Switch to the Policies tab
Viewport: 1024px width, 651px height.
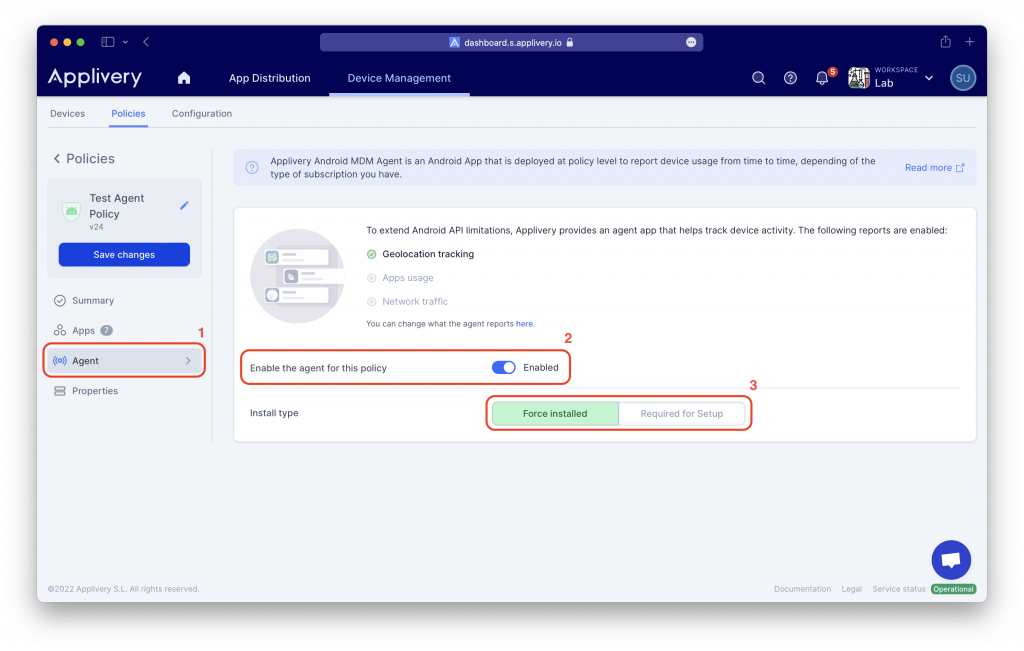click(128, 114)
